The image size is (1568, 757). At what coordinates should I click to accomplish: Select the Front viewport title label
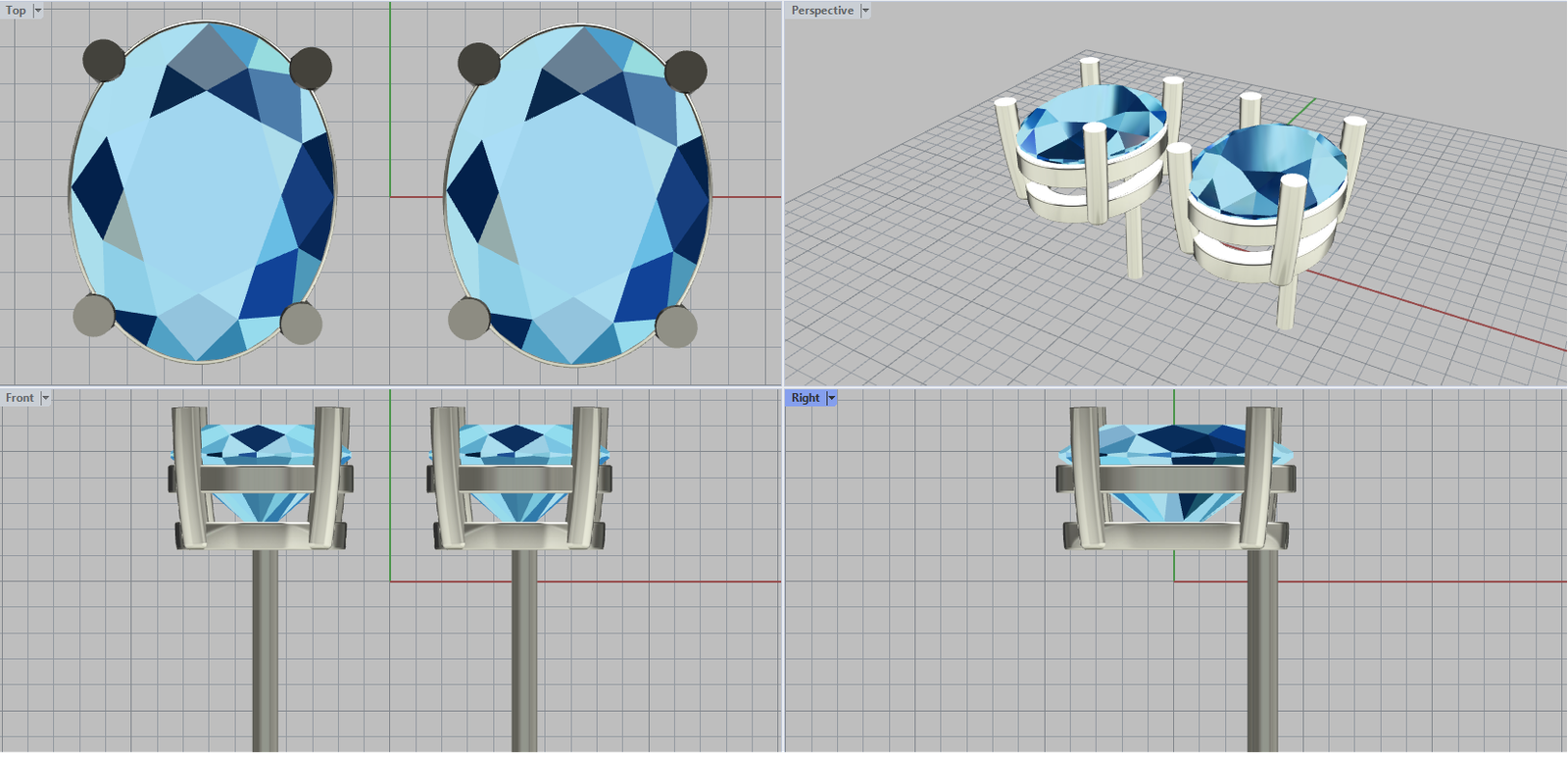[20, 398]
